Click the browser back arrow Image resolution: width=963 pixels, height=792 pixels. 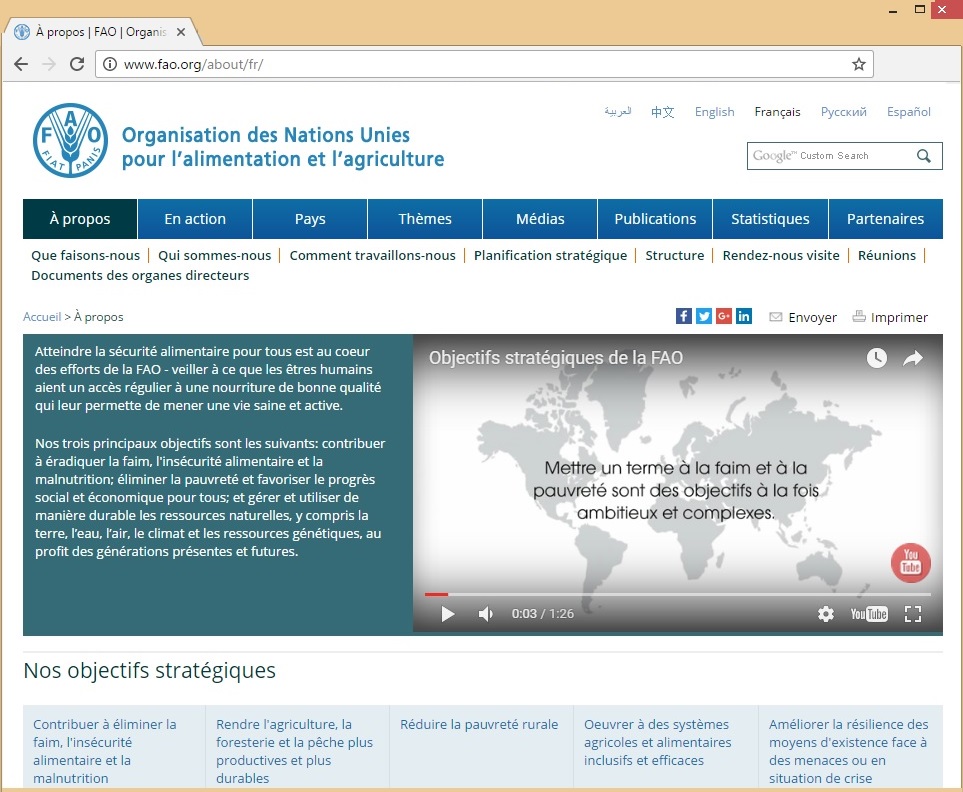(x=21, y=64)
